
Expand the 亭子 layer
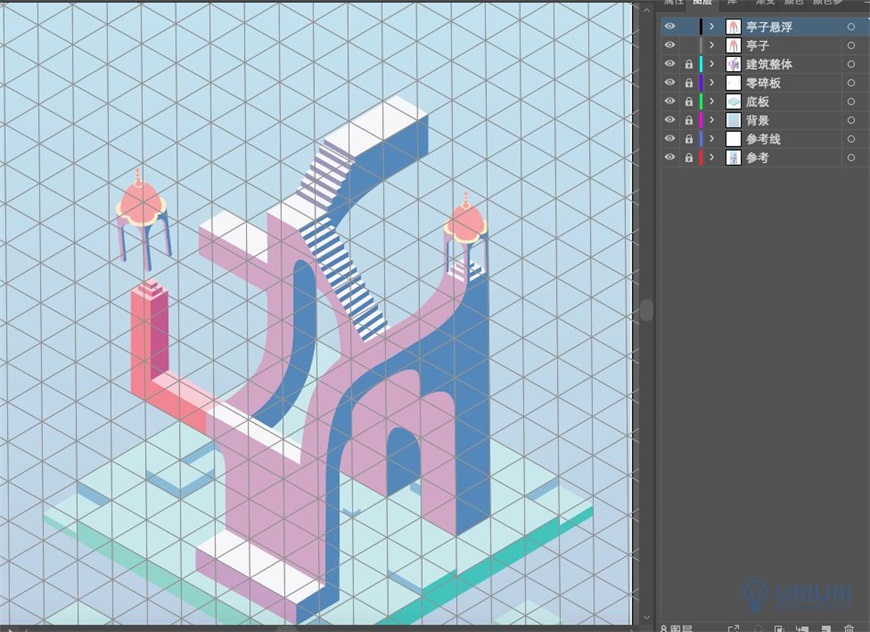pos(712,45)
